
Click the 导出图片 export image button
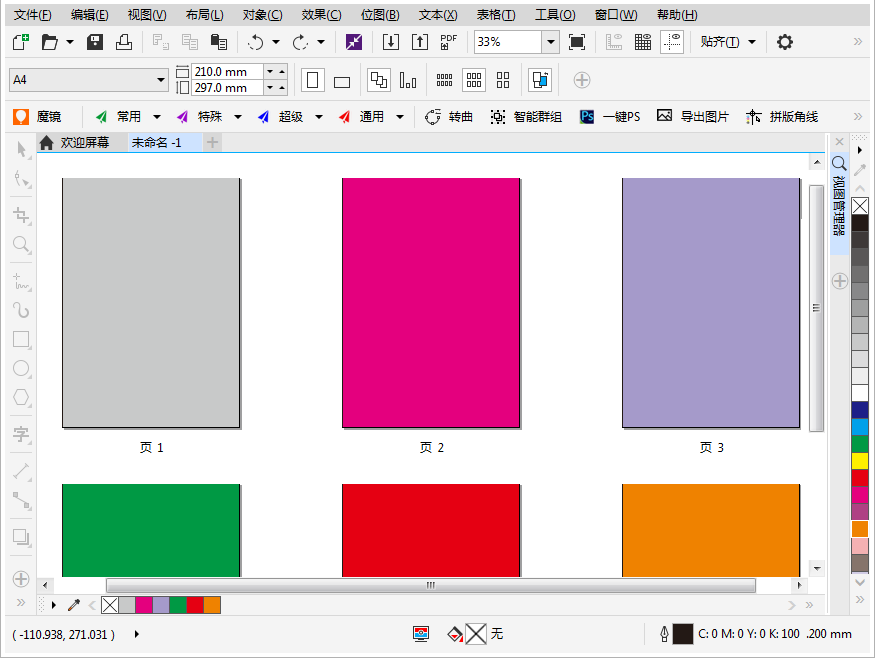pyautogui.click(x=693, y=117)
